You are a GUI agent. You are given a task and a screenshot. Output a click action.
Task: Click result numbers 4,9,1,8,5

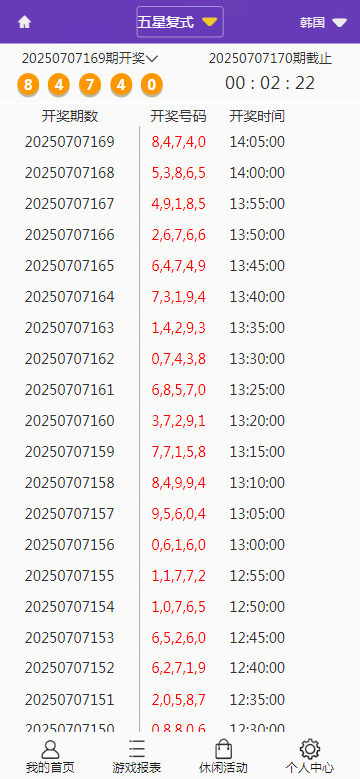point(179,204)
